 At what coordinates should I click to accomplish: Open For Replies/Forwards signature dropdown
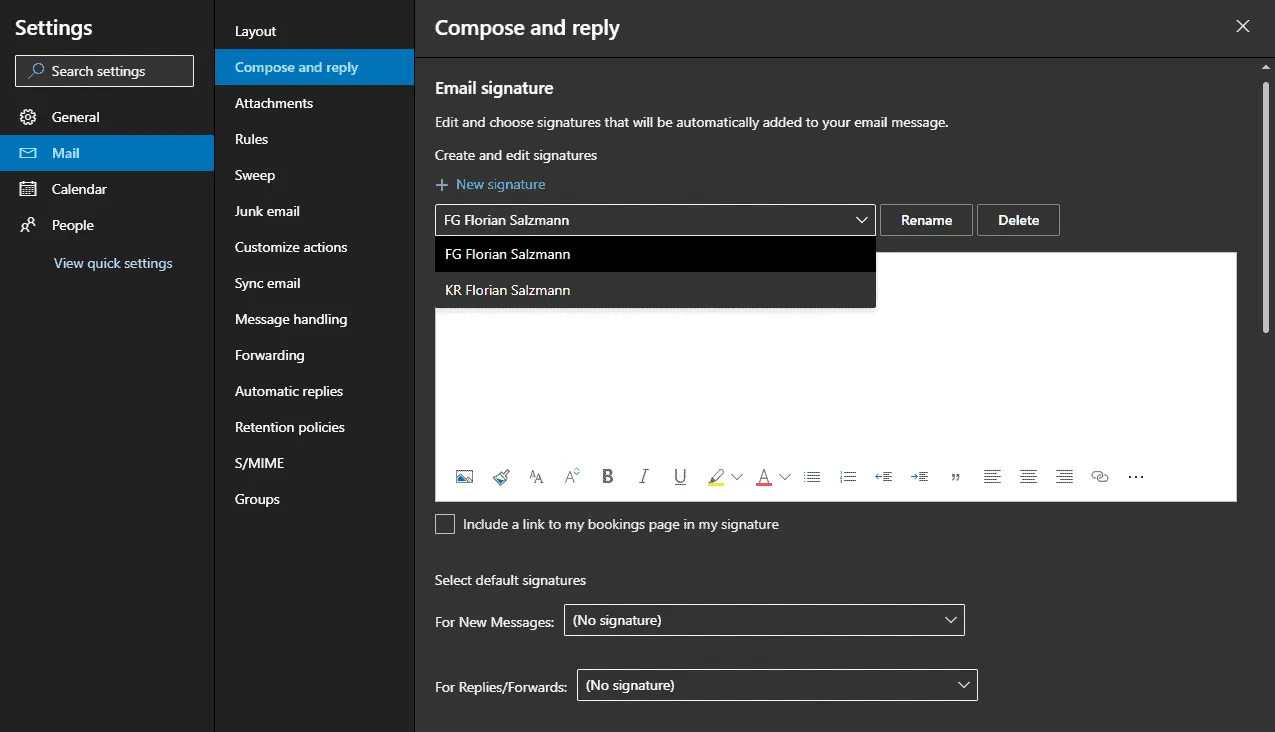[777, 685]
